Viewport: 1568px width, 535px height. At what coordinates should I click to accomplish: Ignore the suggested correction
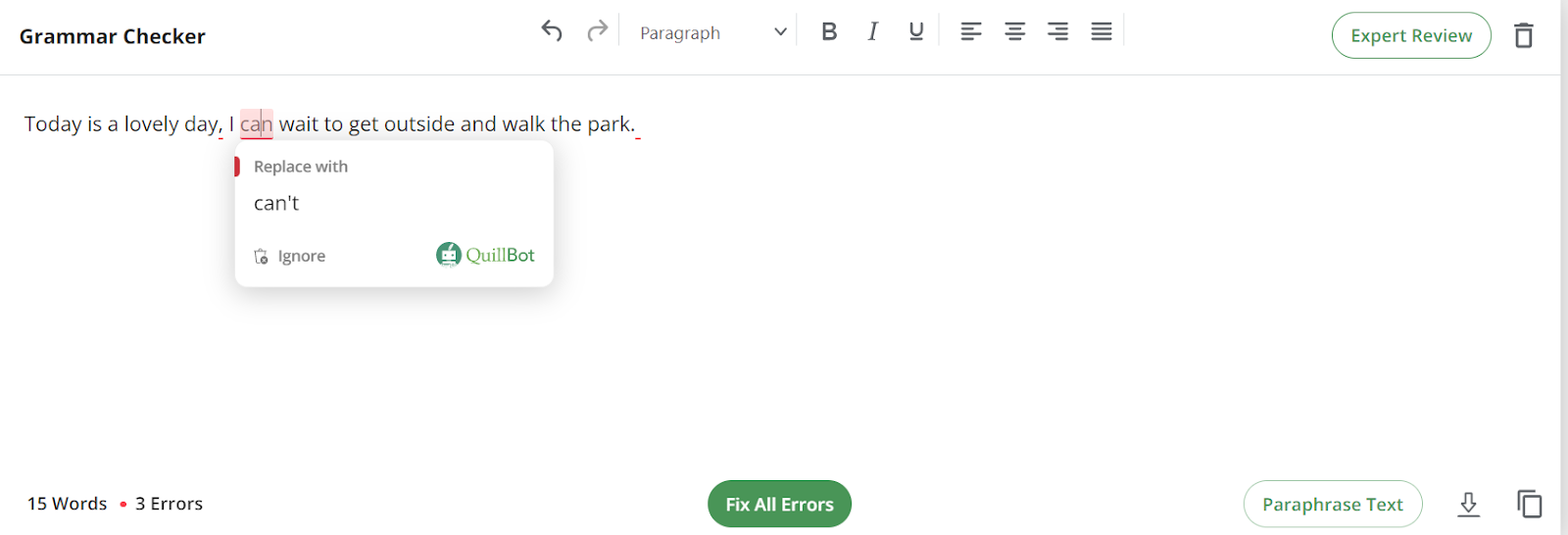click(290, 256)
